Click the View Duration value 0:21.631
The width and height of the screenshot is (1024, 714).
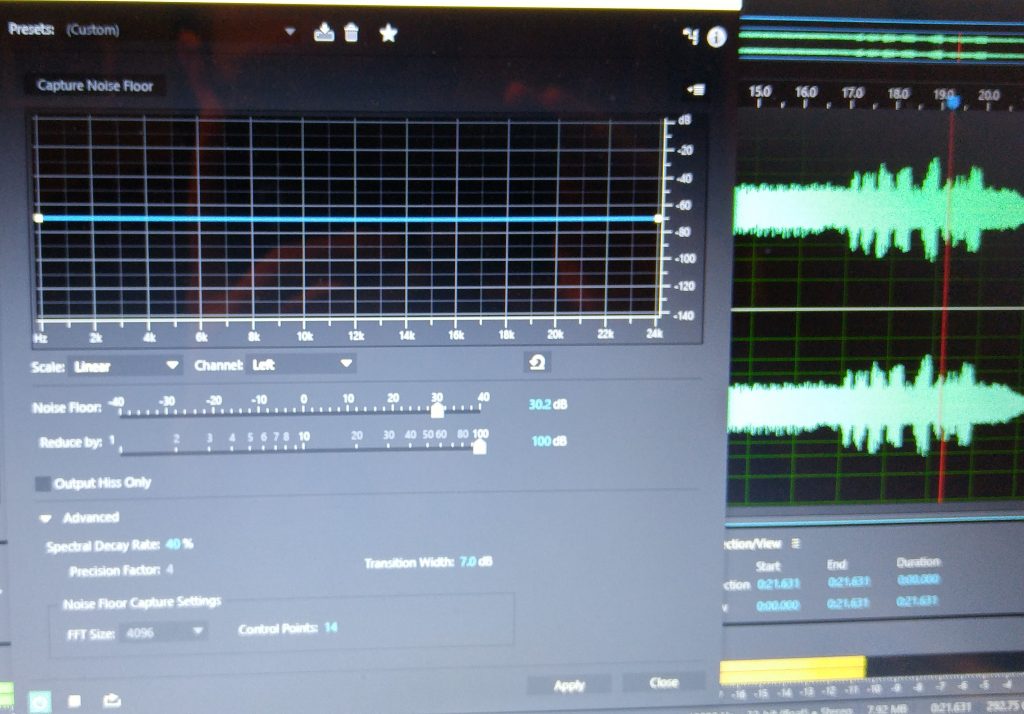pos(917,600)
